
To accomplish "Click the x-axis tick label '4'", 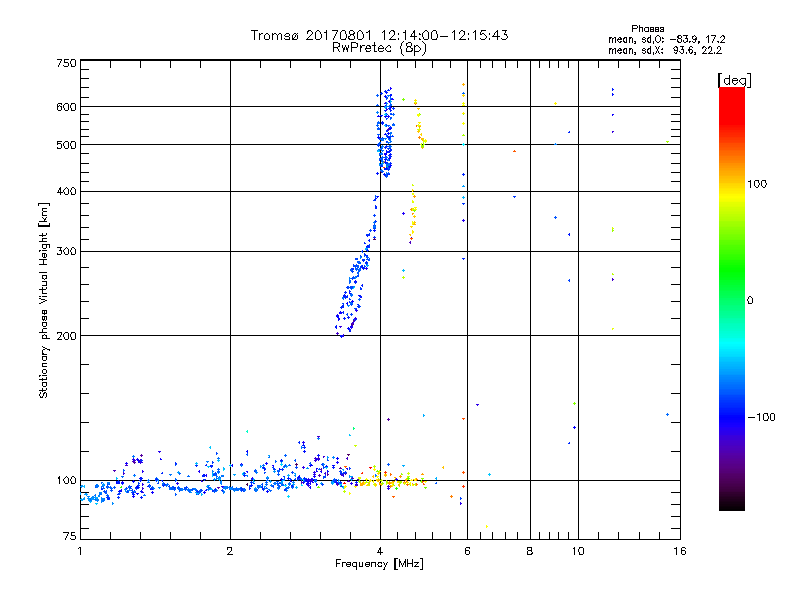I will pyautogui.click(x=380, y=551).
